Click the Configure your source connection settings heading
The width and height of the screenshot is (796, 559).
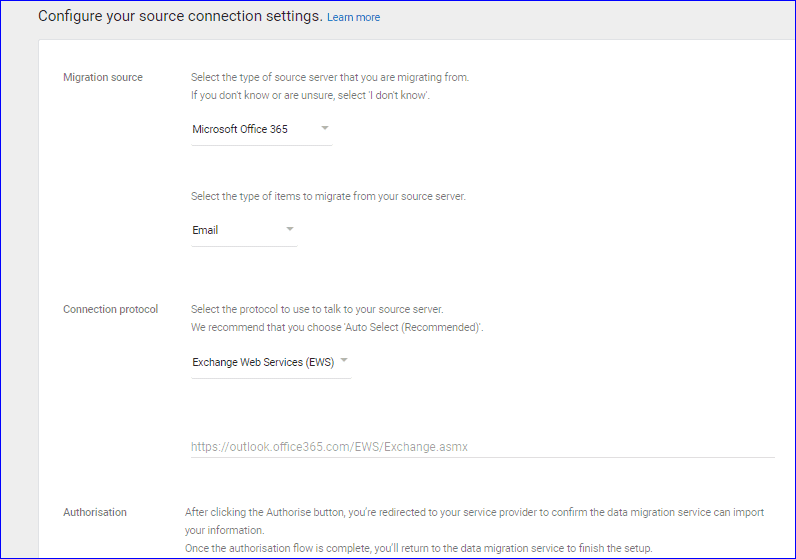tap(180, 16)
